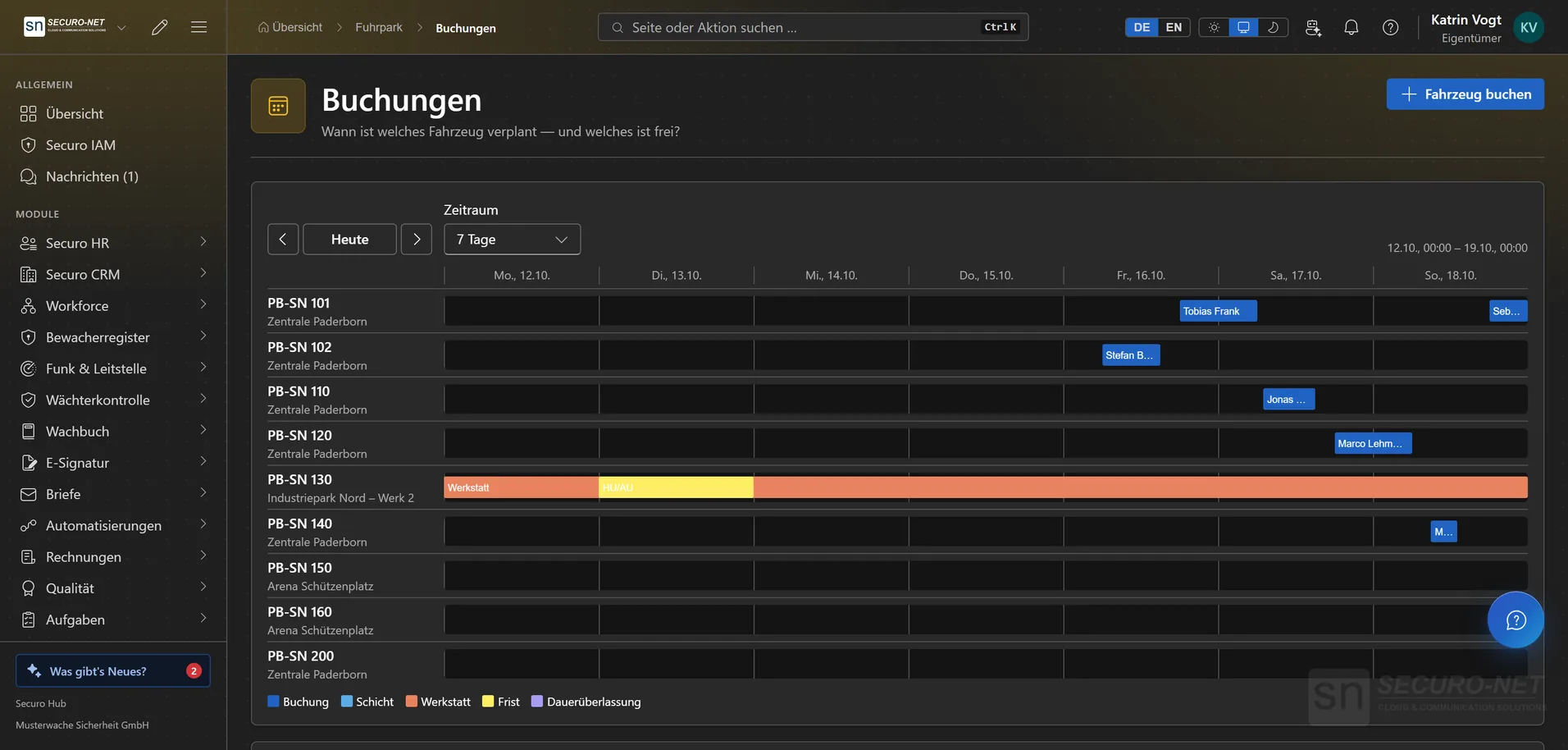This screenshot has height=750, width=1568.
Task: Click the Werkstatt orange legend swatch
Action: (x=412, y=702)
